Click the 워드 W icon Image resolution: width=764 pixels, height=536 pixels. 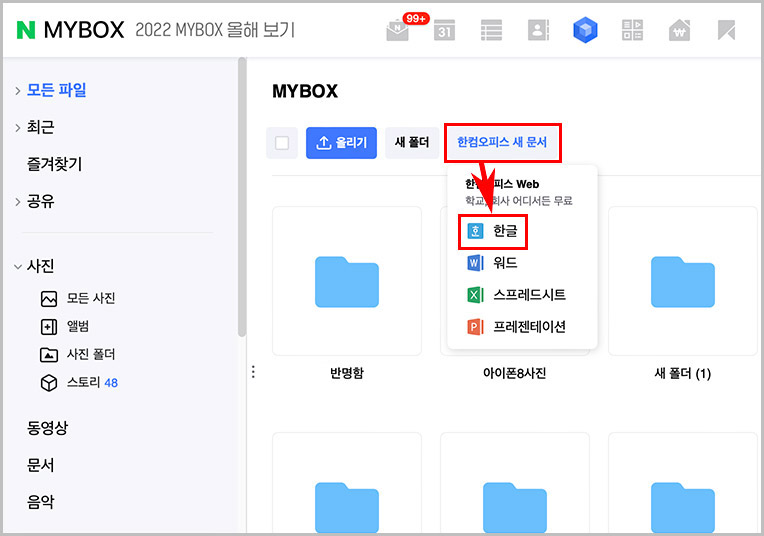[475, 263]
